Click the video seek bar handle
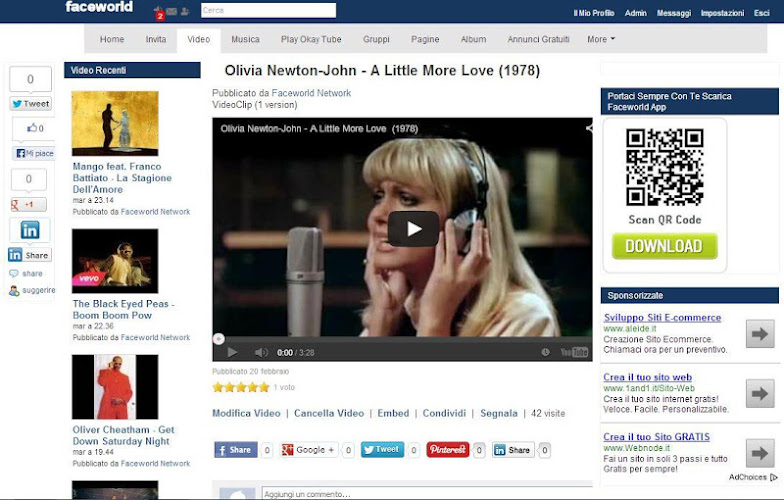This screenshot has height=500, width=784. (218, 339)
